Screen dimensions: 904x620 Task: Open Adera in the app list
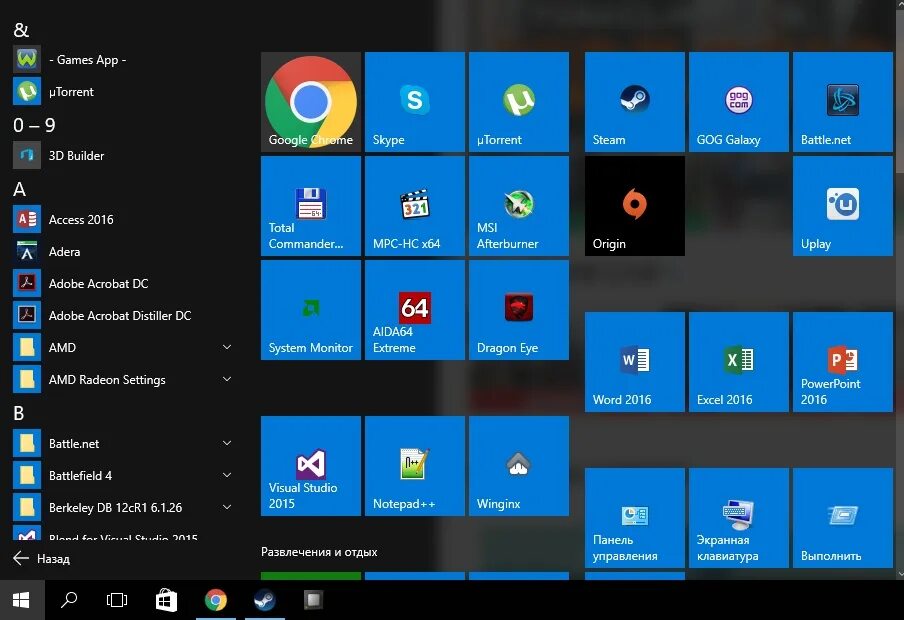[x=124, y=251]
